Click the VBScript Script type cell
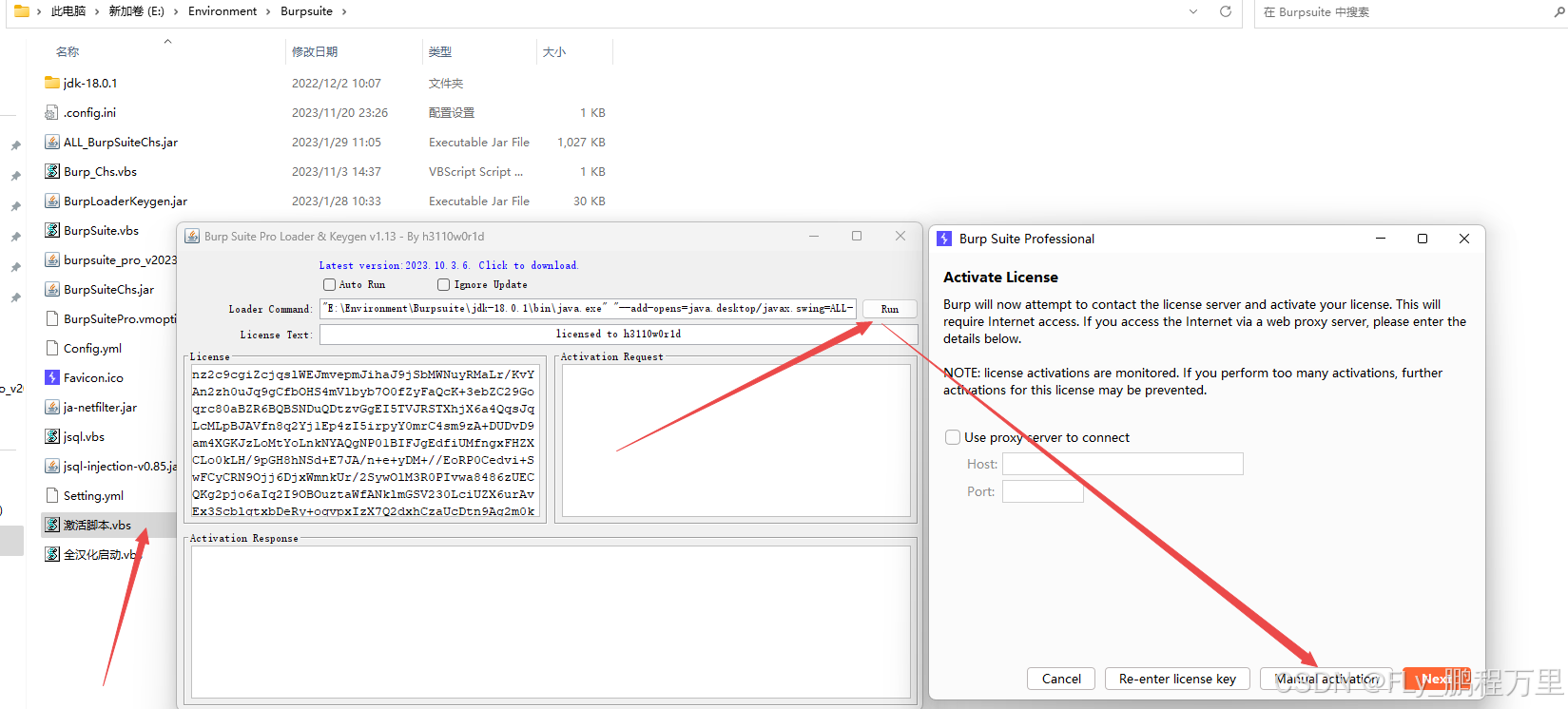Screen dimensions: 1568x709 pyautogui.click(x=475, y=171)
